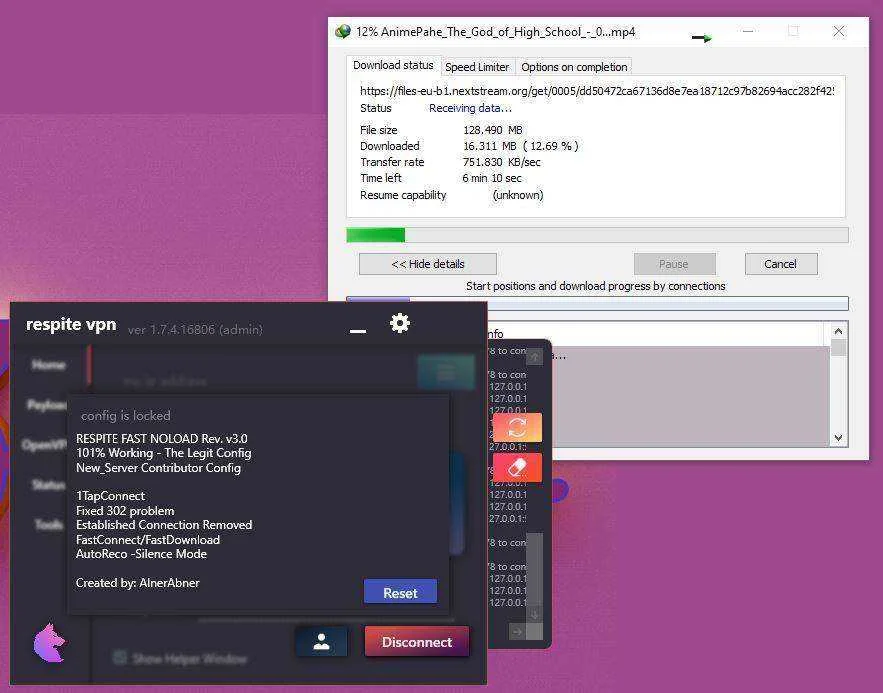The image size is (883, 693).
Task: Open OpenVPN section in vpn sidebar
Action: (x=45, y=445)
